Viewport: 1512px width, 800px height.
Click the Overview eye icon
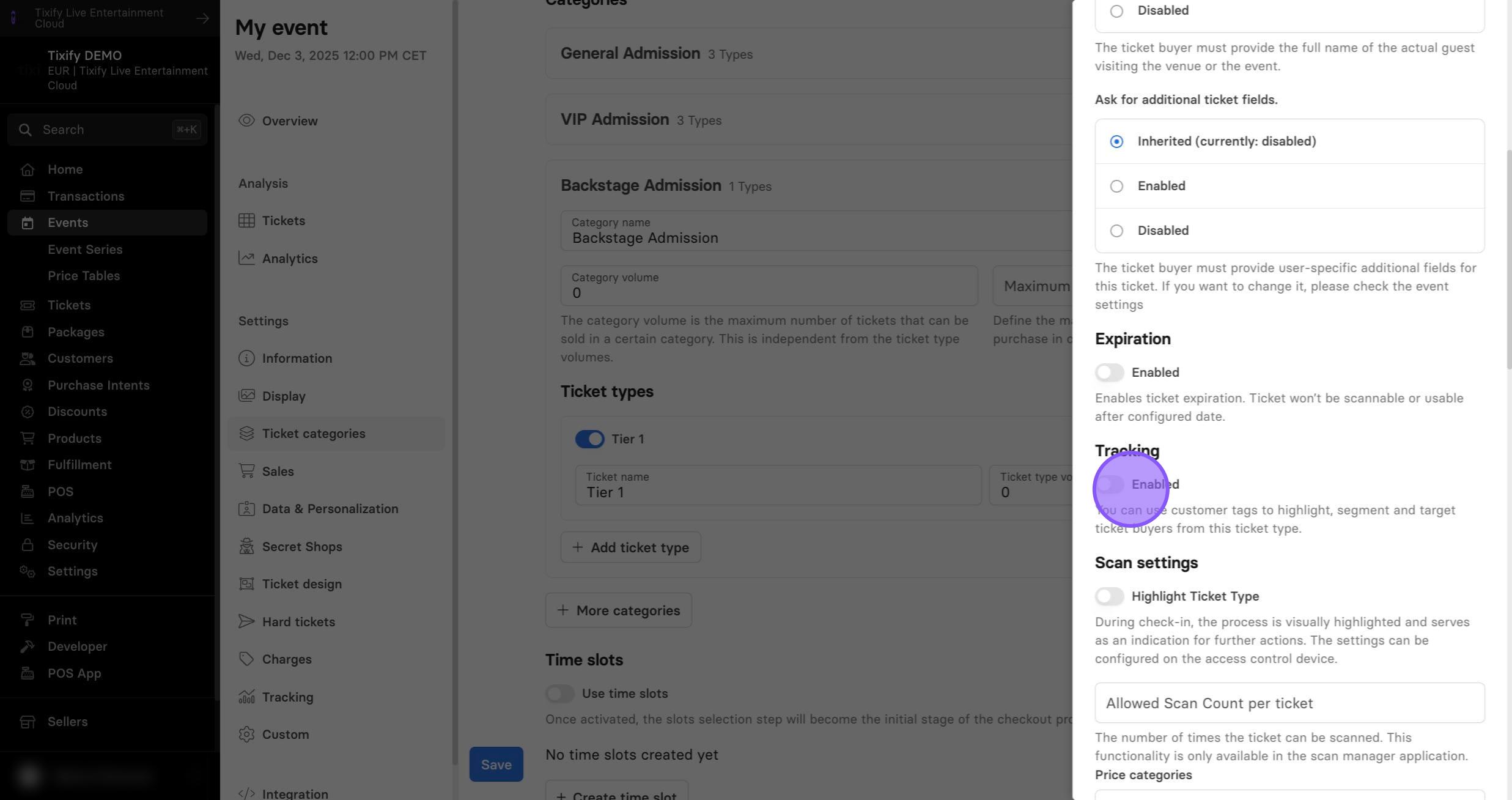pos(246,120)
